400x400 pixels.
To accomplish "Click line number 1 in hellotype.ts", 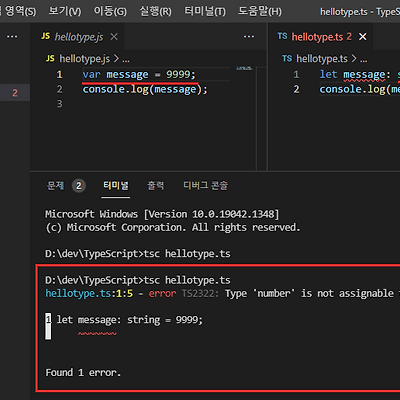I will point(296,74).
